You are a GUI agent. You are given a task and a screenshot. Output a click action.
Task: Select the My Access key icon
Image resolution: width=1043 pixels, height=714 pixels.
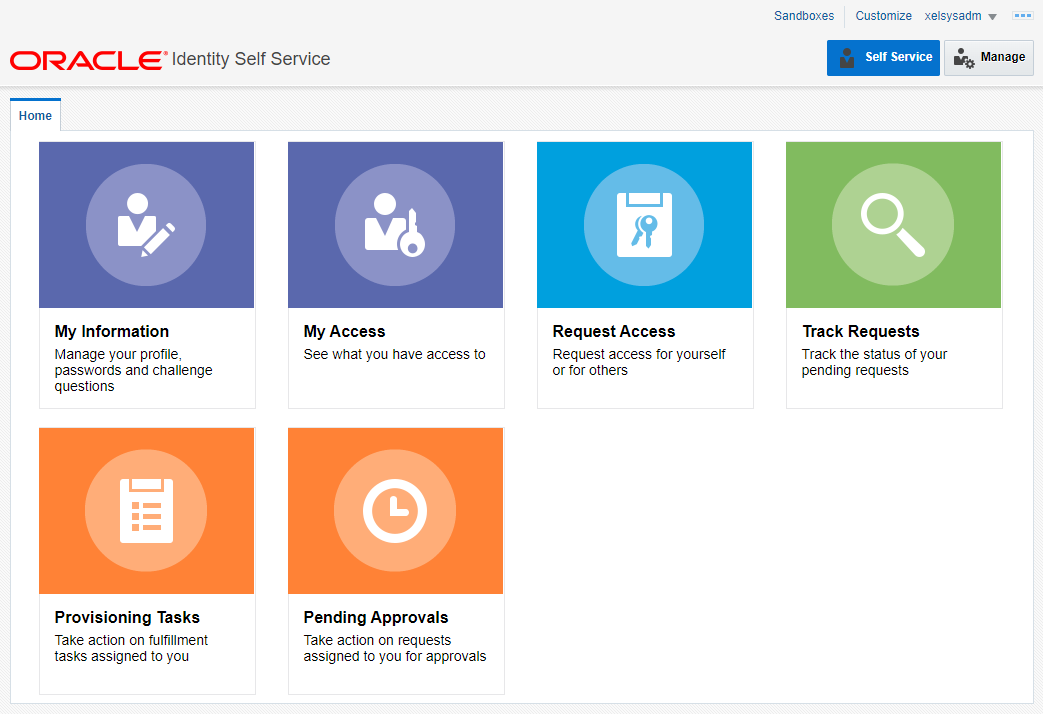pos(395,224)
